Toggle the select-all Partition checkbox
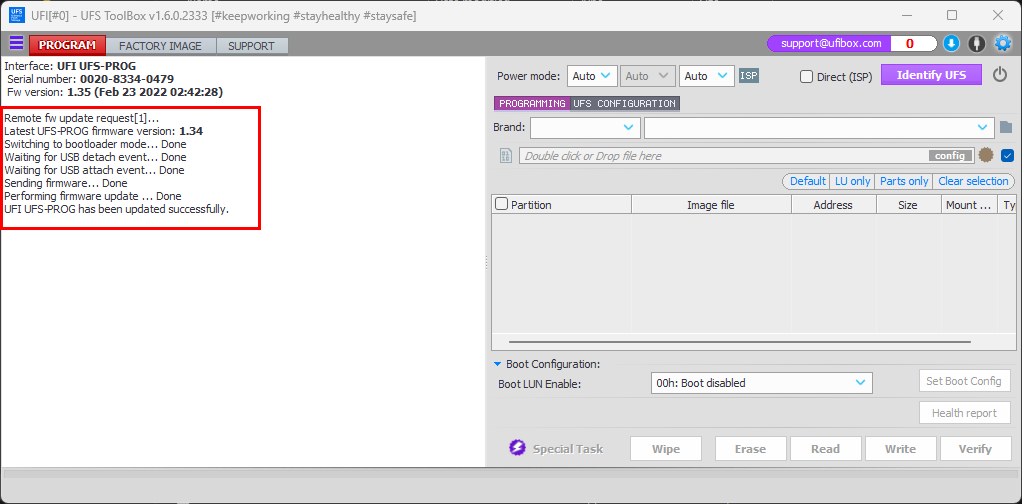Image resolution: width=1022 pixels, height=504 pixels. coord(502,204)
